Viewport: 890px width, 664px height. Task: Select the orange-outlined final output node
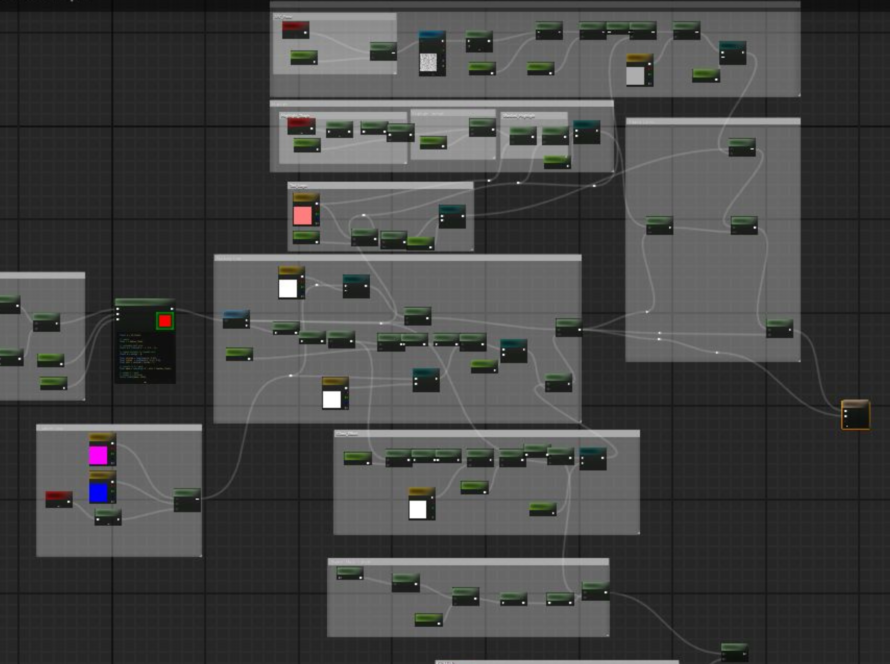[855, 415]
